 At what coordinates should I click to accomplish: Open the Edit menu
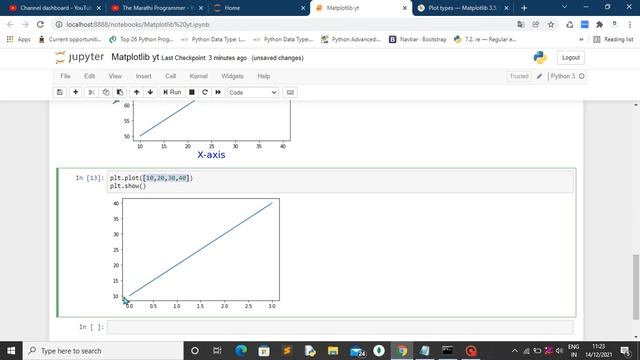pos(89,76)
